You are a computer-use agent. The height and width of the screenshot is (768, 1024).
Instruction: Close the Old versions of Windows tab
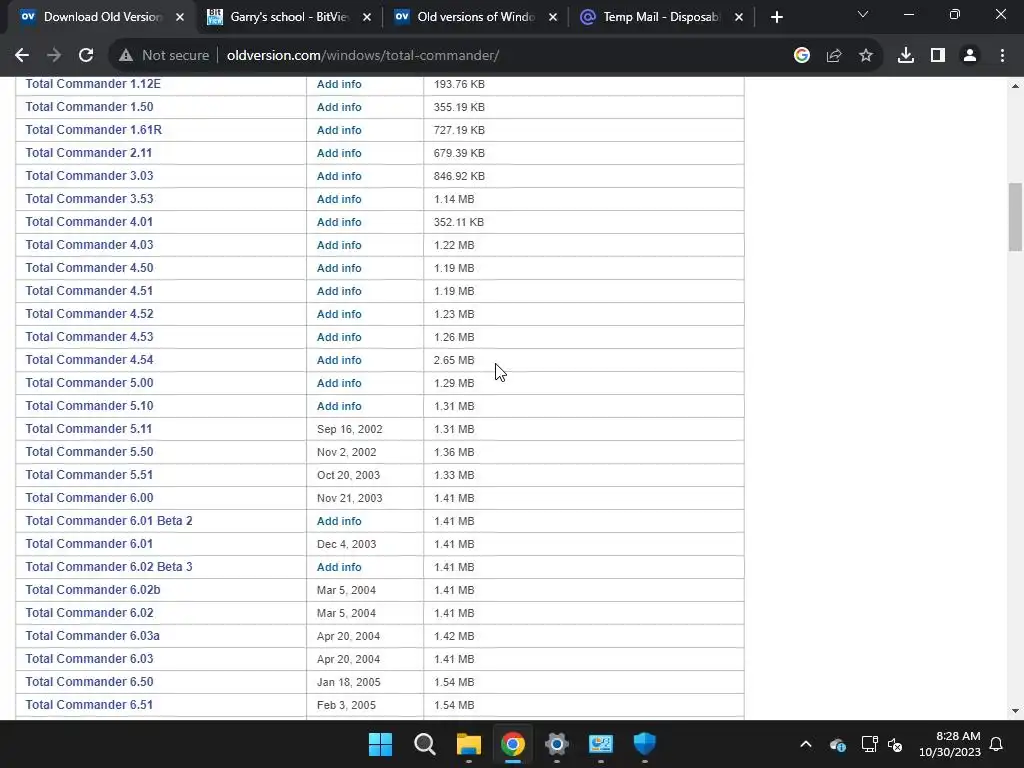pos(553,17)
